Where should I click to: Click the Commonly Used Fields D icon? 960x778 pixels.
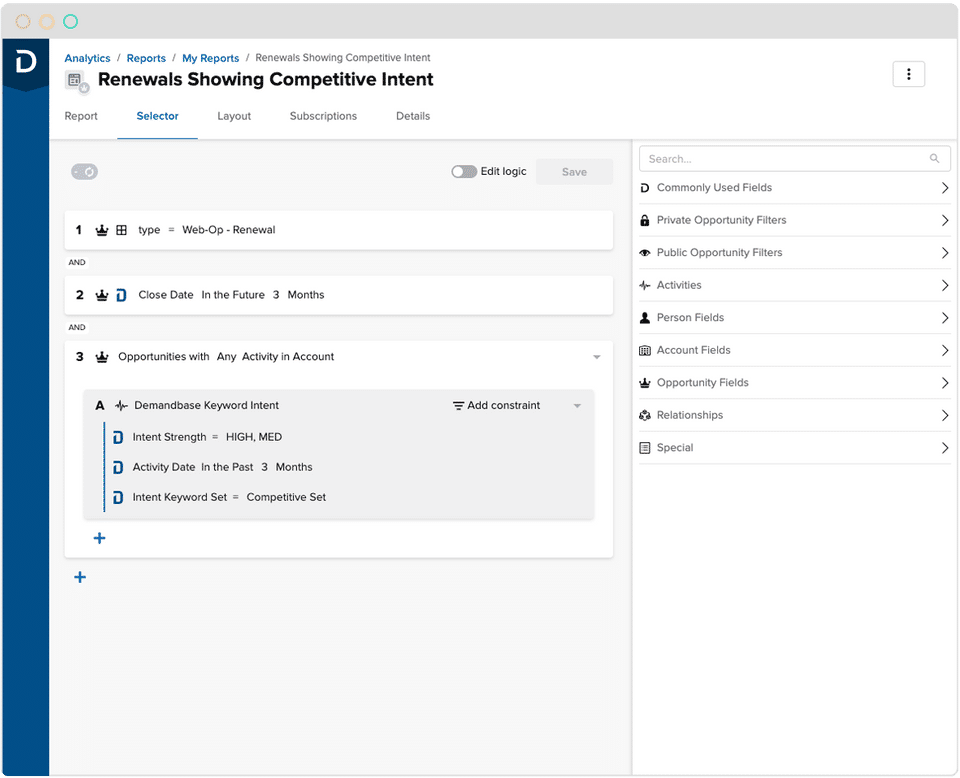[645, 188]
